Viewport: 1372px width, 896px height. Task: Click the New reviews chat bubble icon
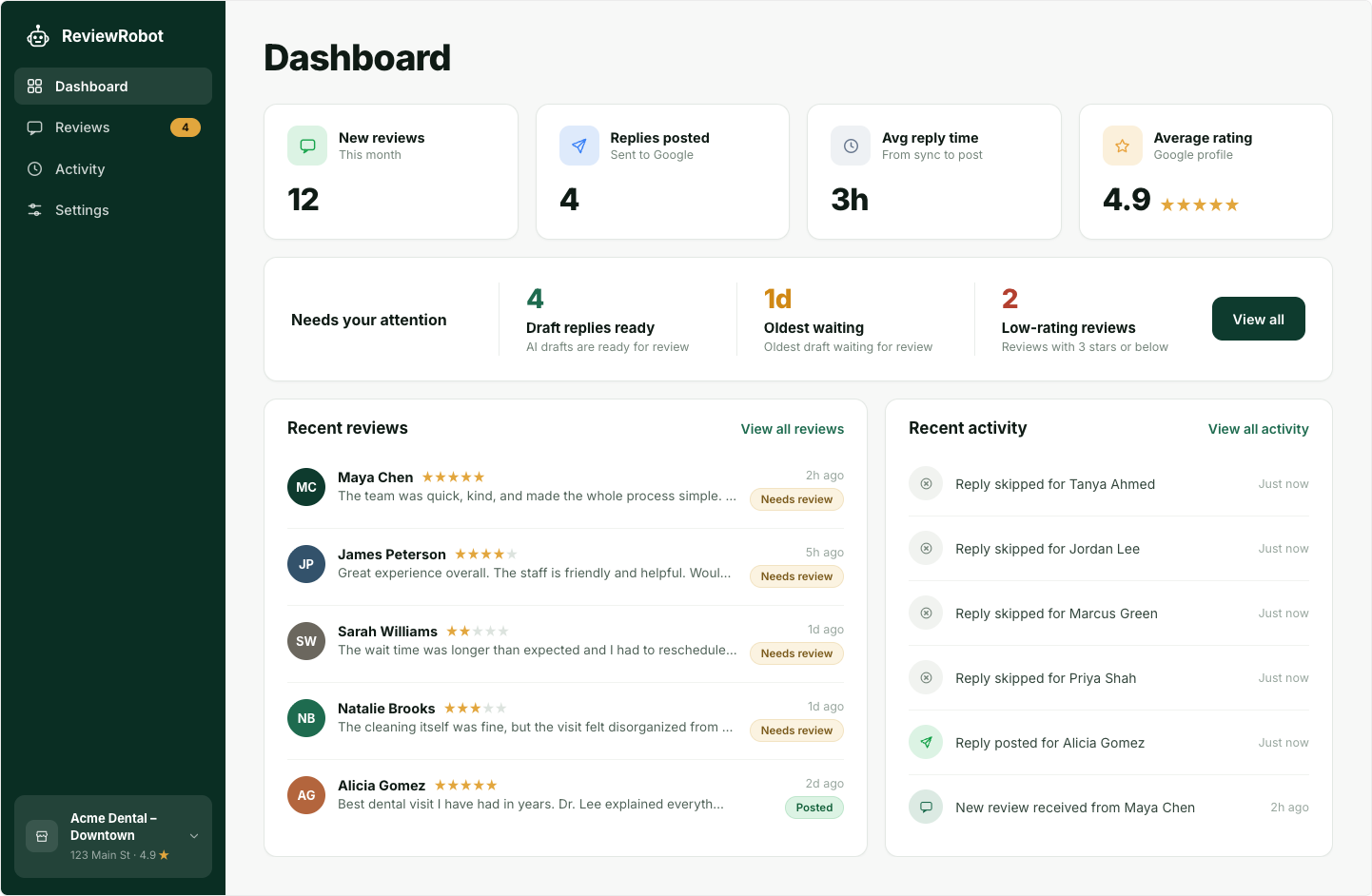click(307, 146)
